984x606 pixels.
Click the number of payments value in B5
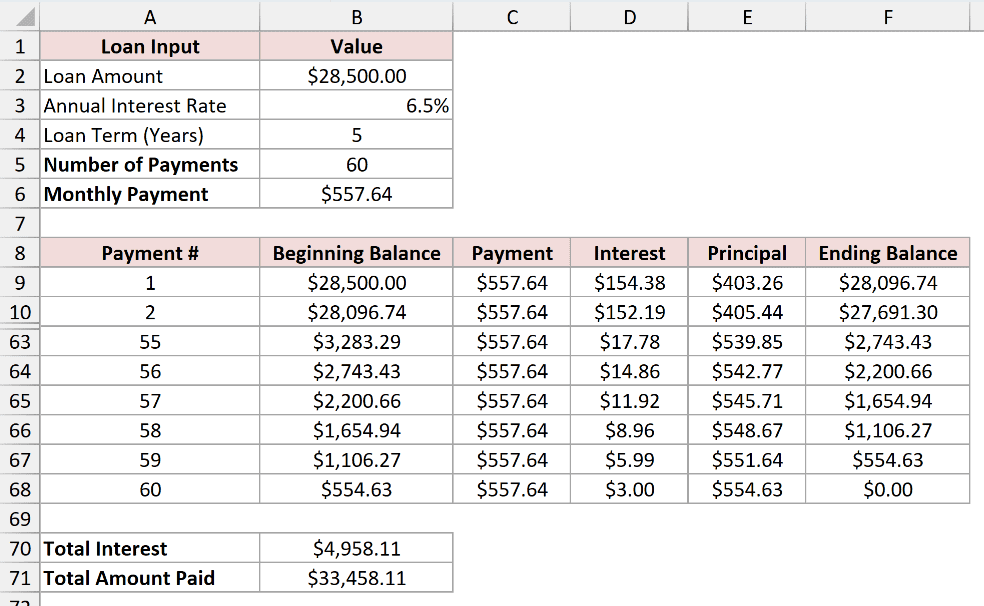[356, 164]
